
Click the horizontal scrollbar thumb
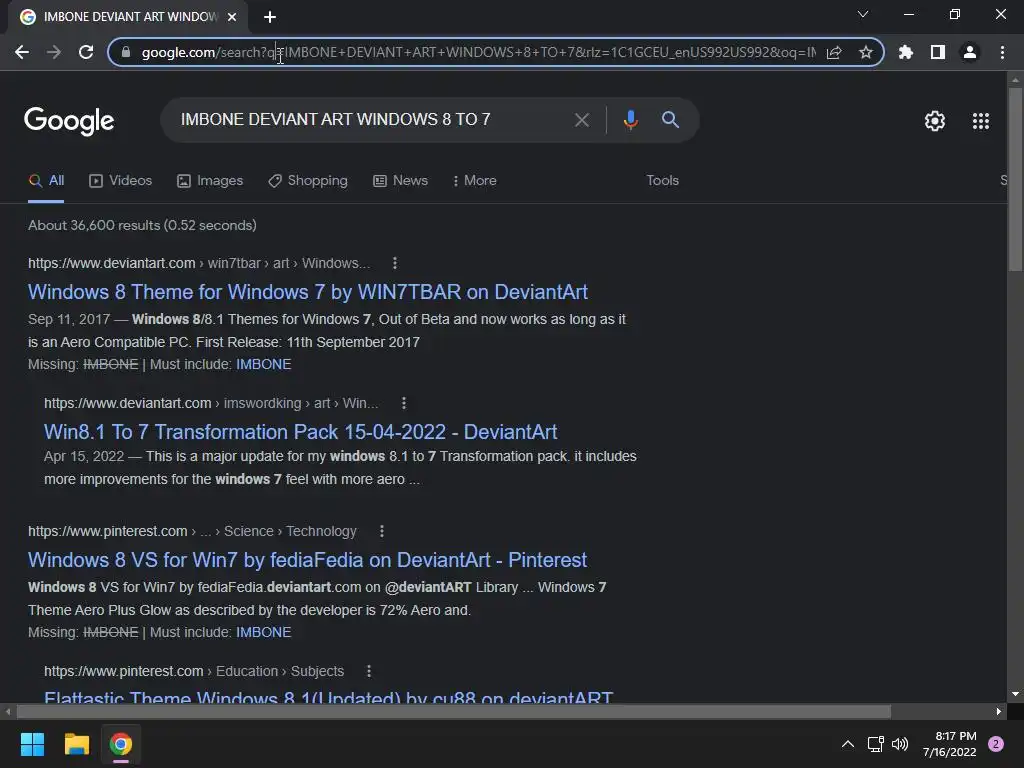tap(454, 711)
